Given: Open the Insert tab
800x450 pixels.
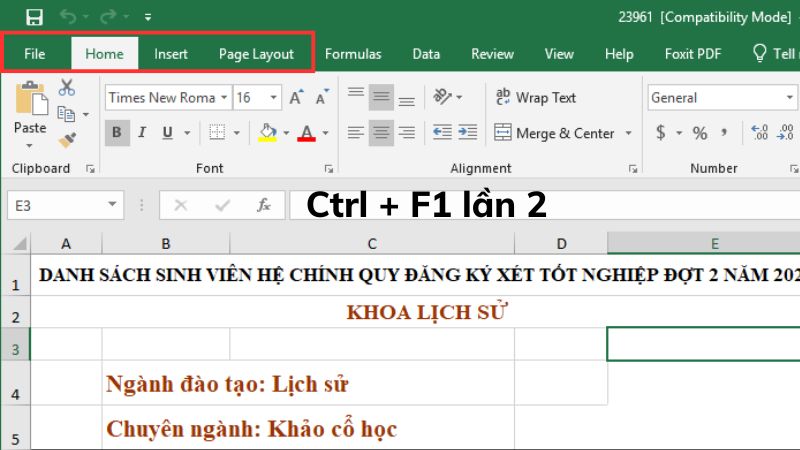Looking at the screenshot, I should pyautogui.click(x=170, y=54).
